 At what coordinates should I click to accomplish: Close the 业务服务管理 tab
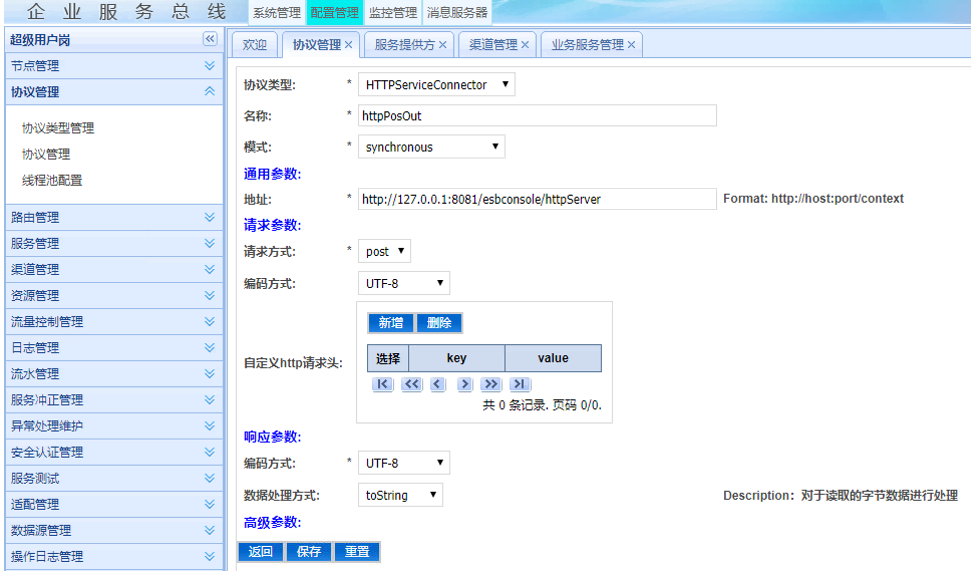click(631, 45)
